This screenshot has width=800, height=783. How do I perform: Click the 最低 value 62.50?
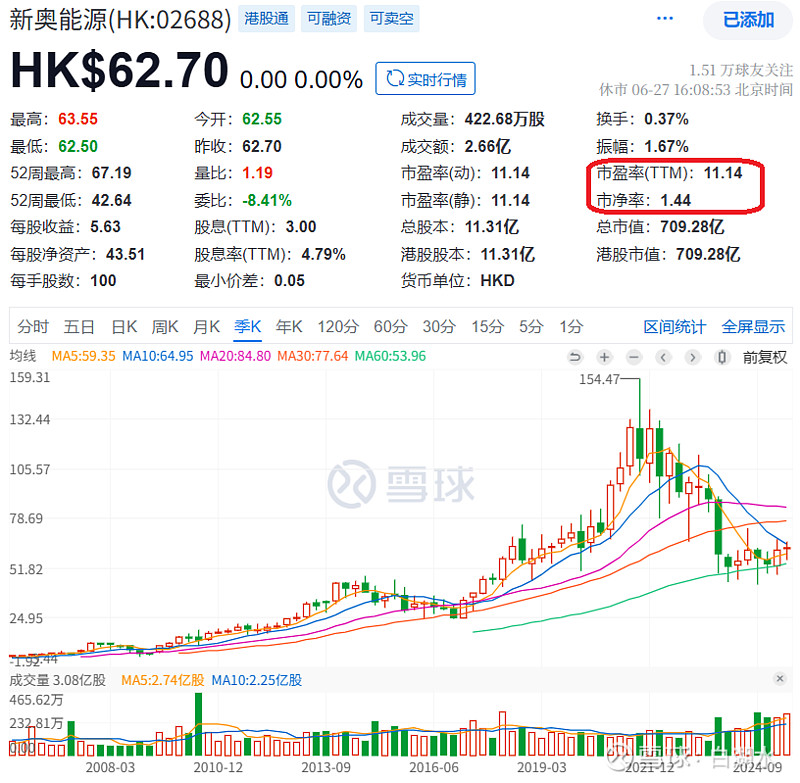(78, 146)
